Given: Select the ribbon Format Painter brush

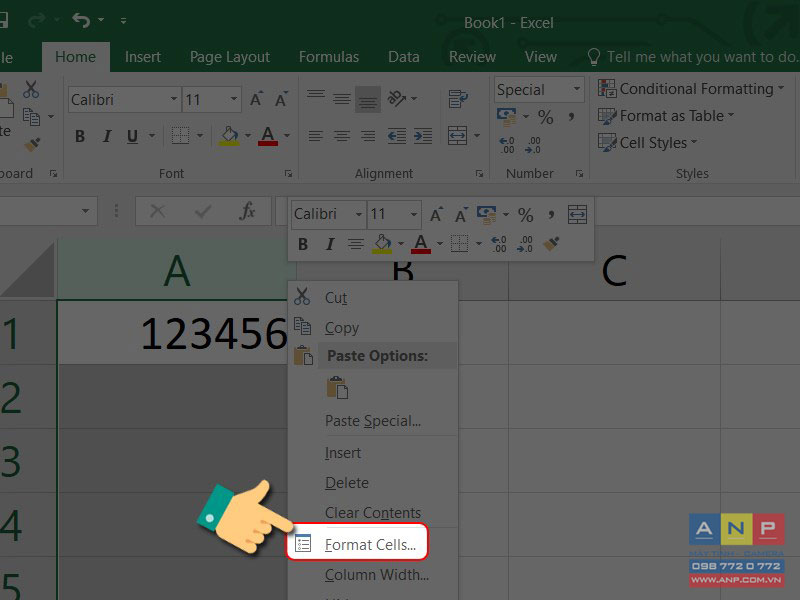Looking at the screenshot, I should click(x=32, y=144).
